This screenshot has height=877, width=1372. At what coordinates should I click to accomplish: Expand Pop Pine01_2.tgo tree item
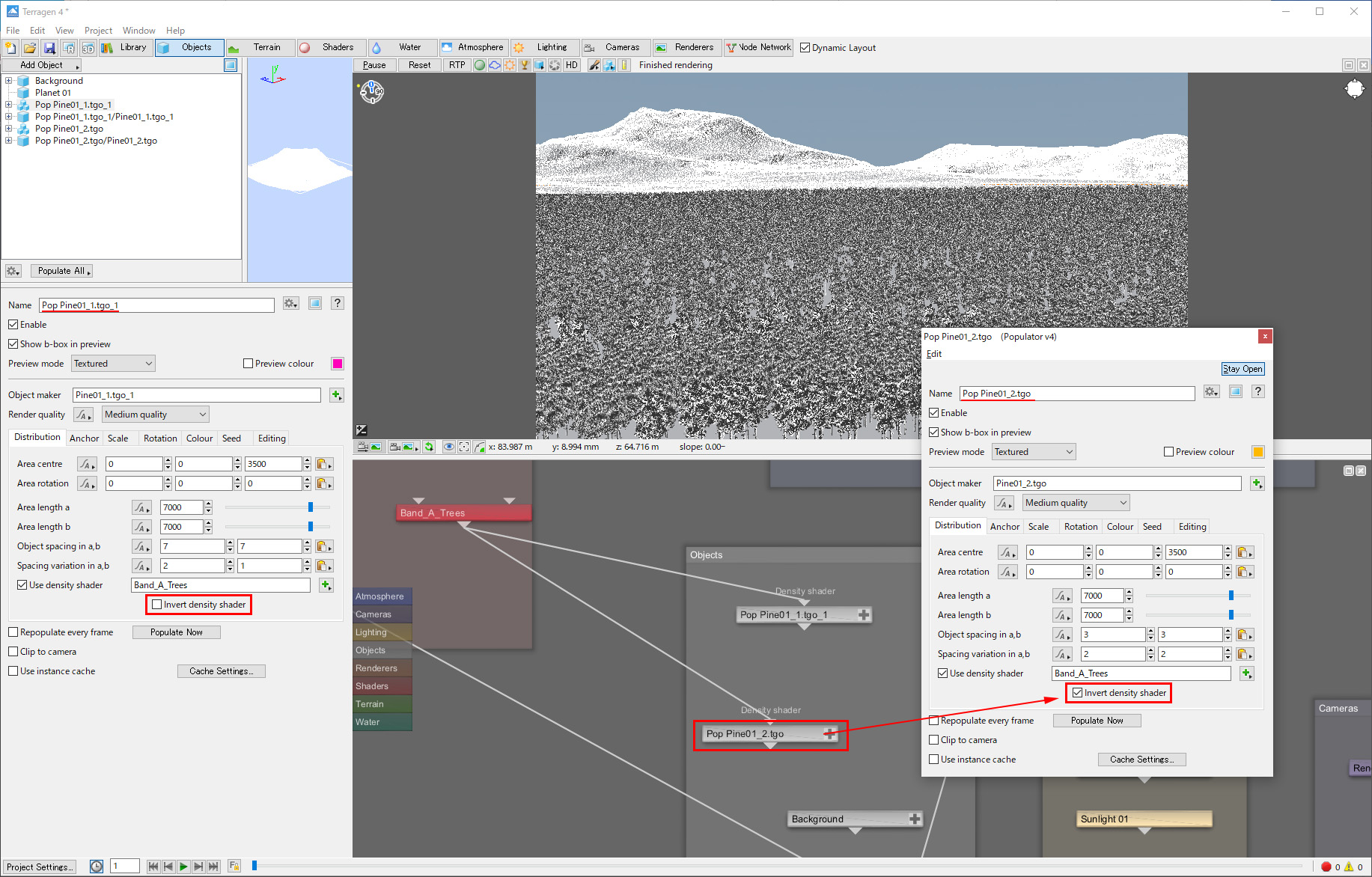(8, 129)
